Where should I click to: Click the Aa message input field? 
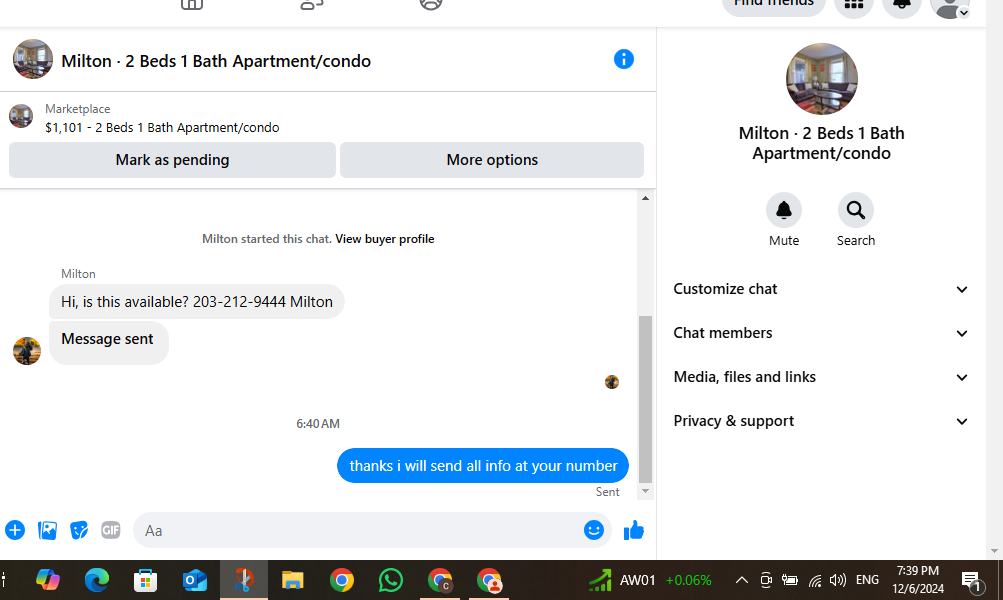click(x=358, y=530)
